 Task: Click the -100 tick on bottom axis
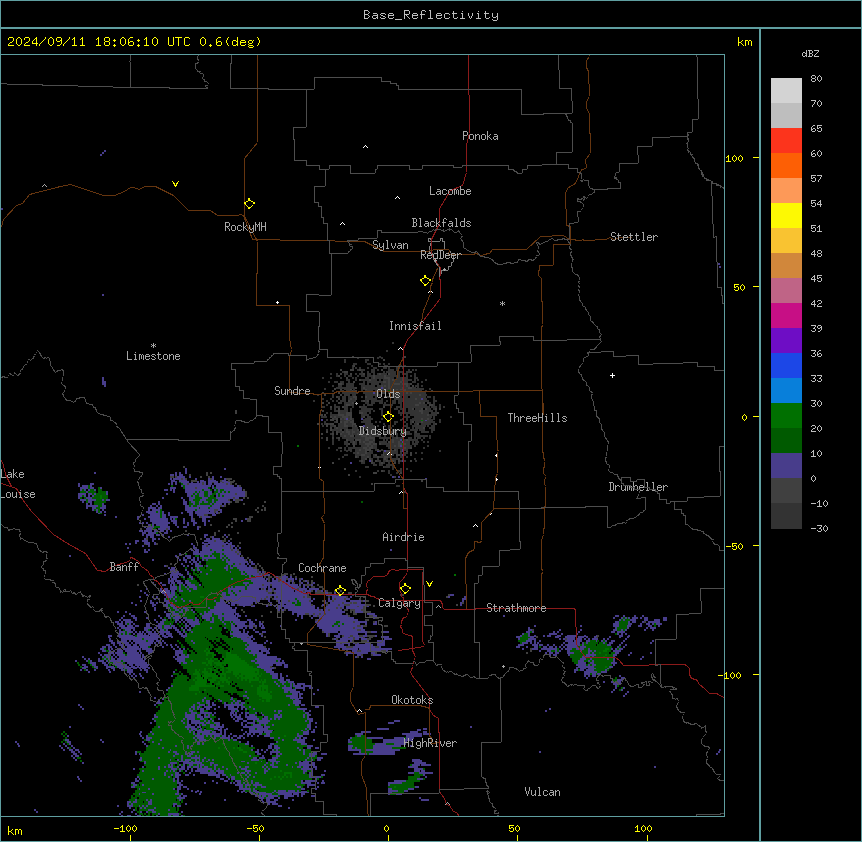(x=125, y=828)
